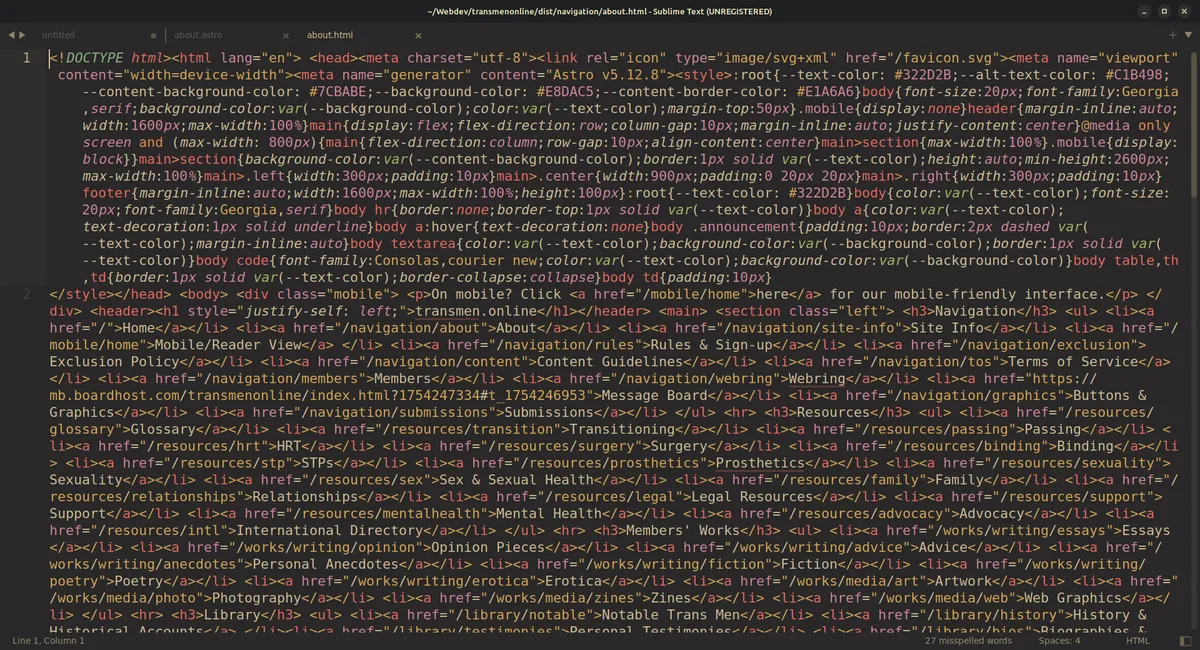
Task: Click the "Terms of Service" text
Action: [x=1072, y=362]
